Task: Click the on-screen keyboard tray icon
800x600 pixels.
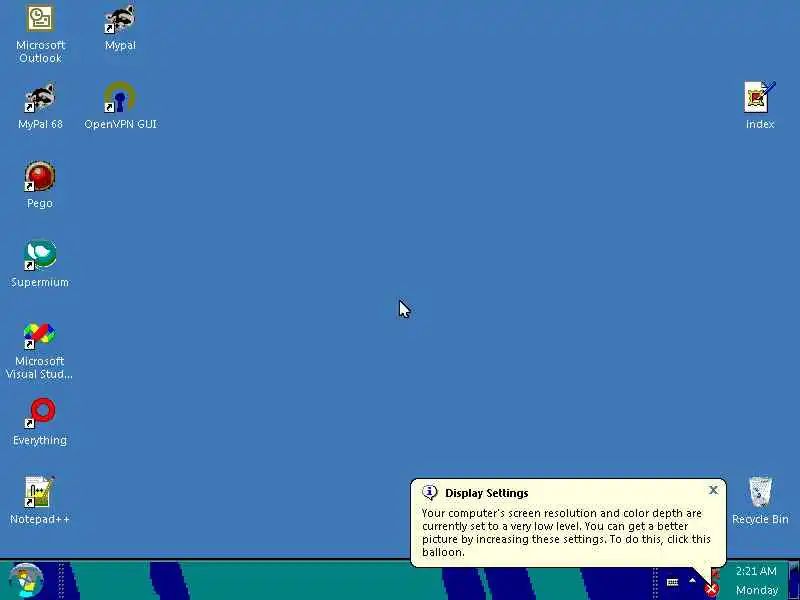Action: pos(672,582)
